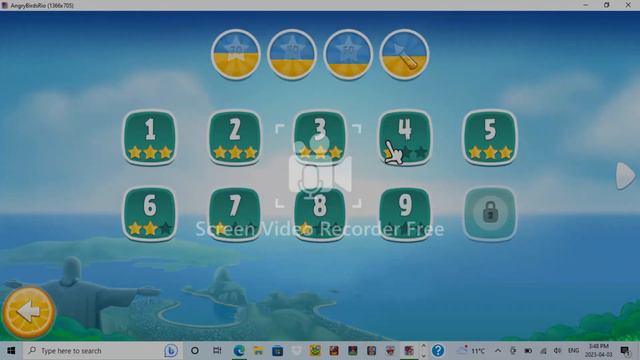
Task: Open level 1 with three stars
Action: (x=150, y=138)
